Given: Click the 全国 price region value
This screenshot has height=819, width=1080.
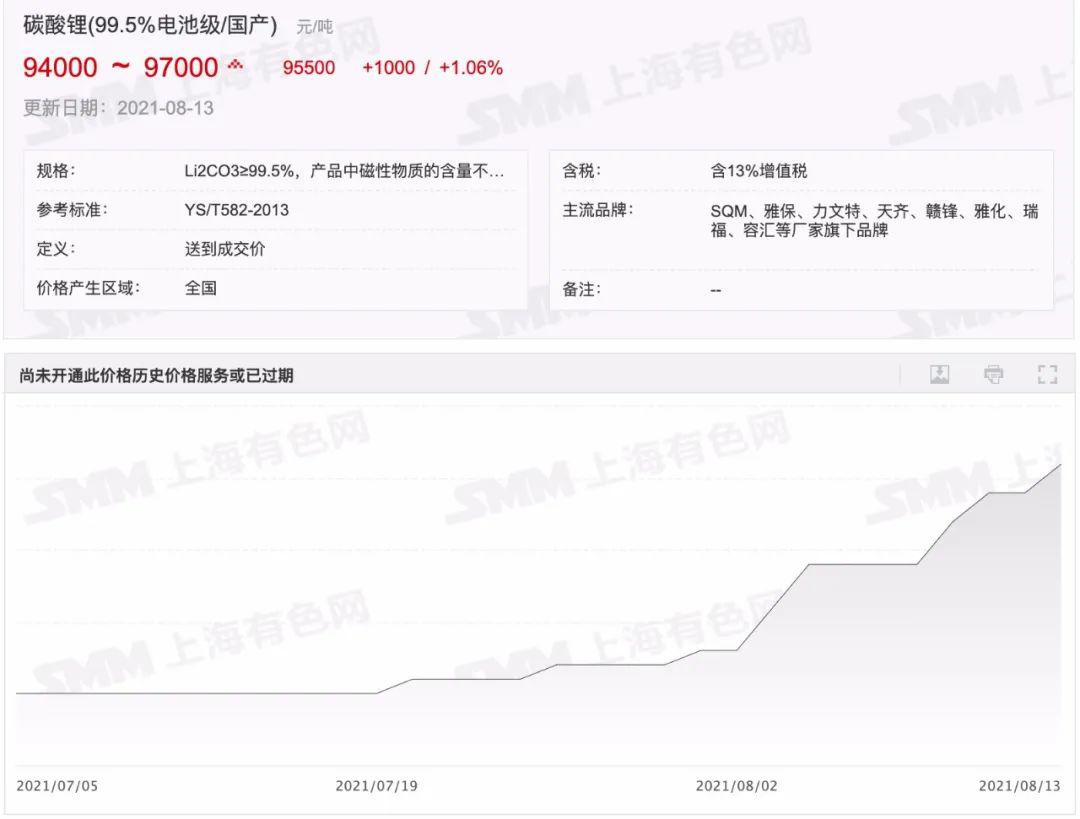Looking at the screenshot, I should tap(200, 288).
